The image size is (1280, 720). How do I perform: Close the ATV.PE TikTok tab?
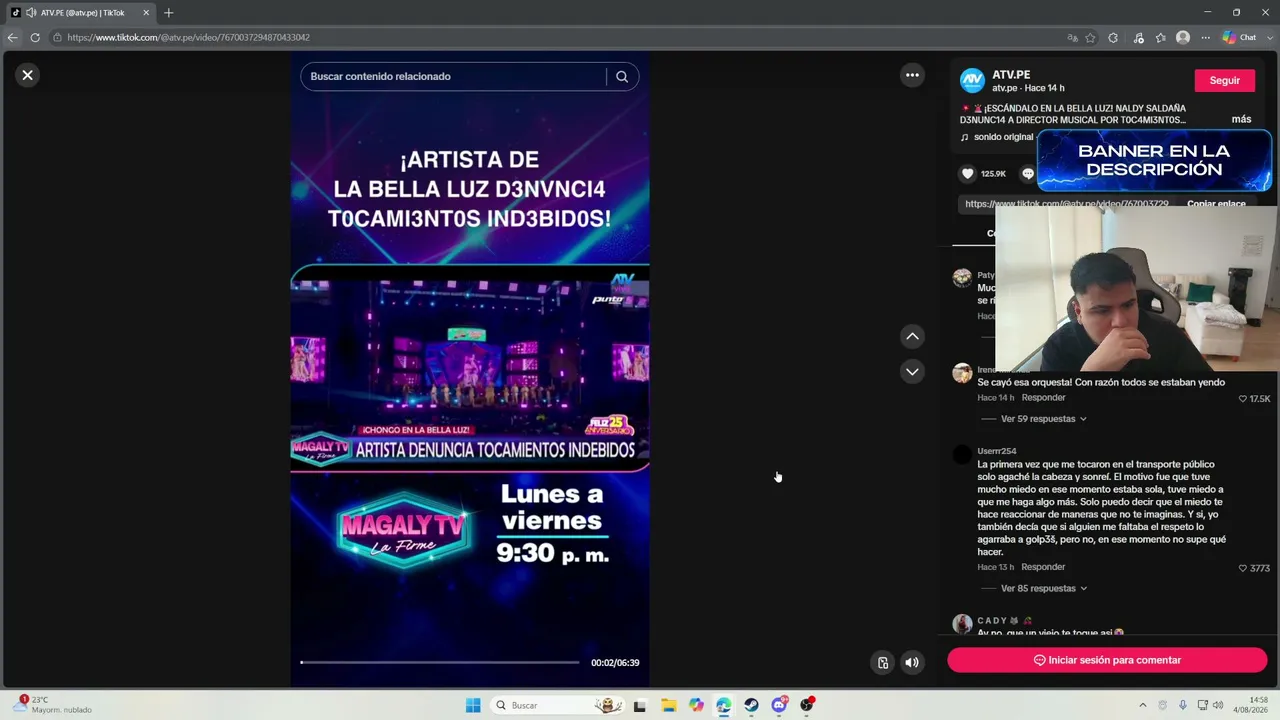tap(146, 13)
